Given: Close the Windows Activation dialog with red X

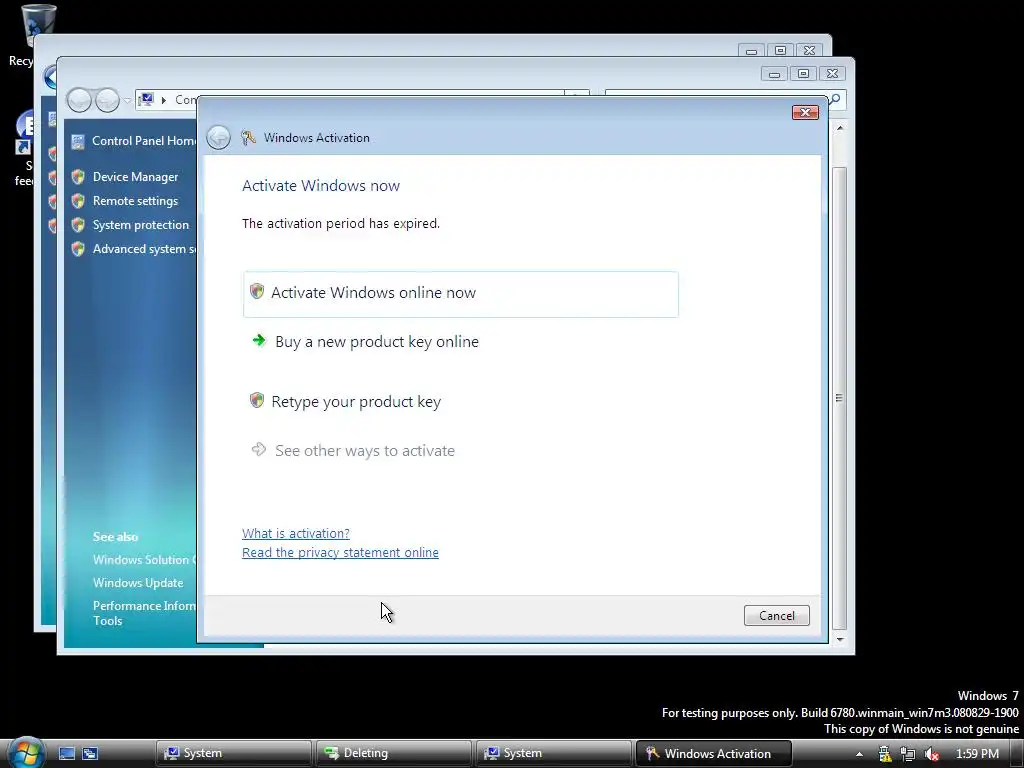Looking at the screenshot, I should pyautogui.click(x=805, y=112).
